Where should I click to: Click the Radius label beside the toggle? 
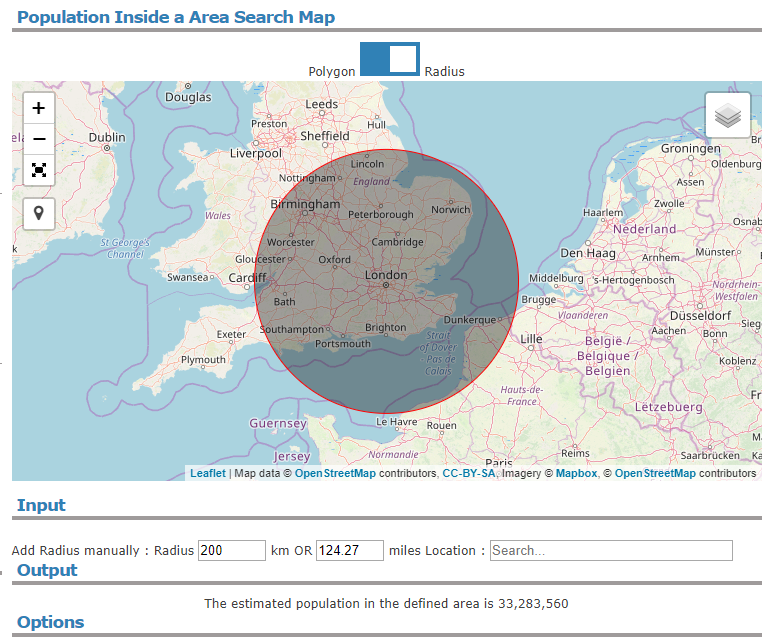[445, 72]
